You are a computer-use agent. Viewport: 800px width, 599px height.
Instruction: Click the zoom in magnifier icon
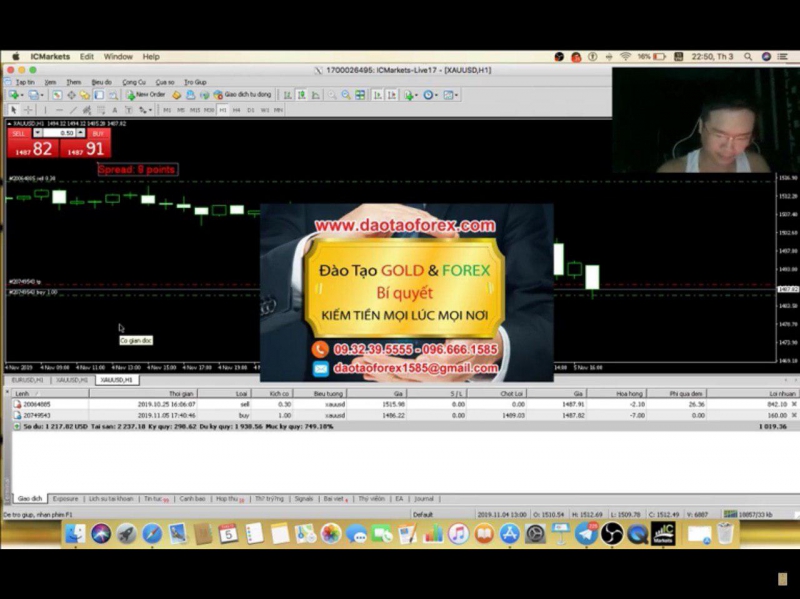pos(331,95)
